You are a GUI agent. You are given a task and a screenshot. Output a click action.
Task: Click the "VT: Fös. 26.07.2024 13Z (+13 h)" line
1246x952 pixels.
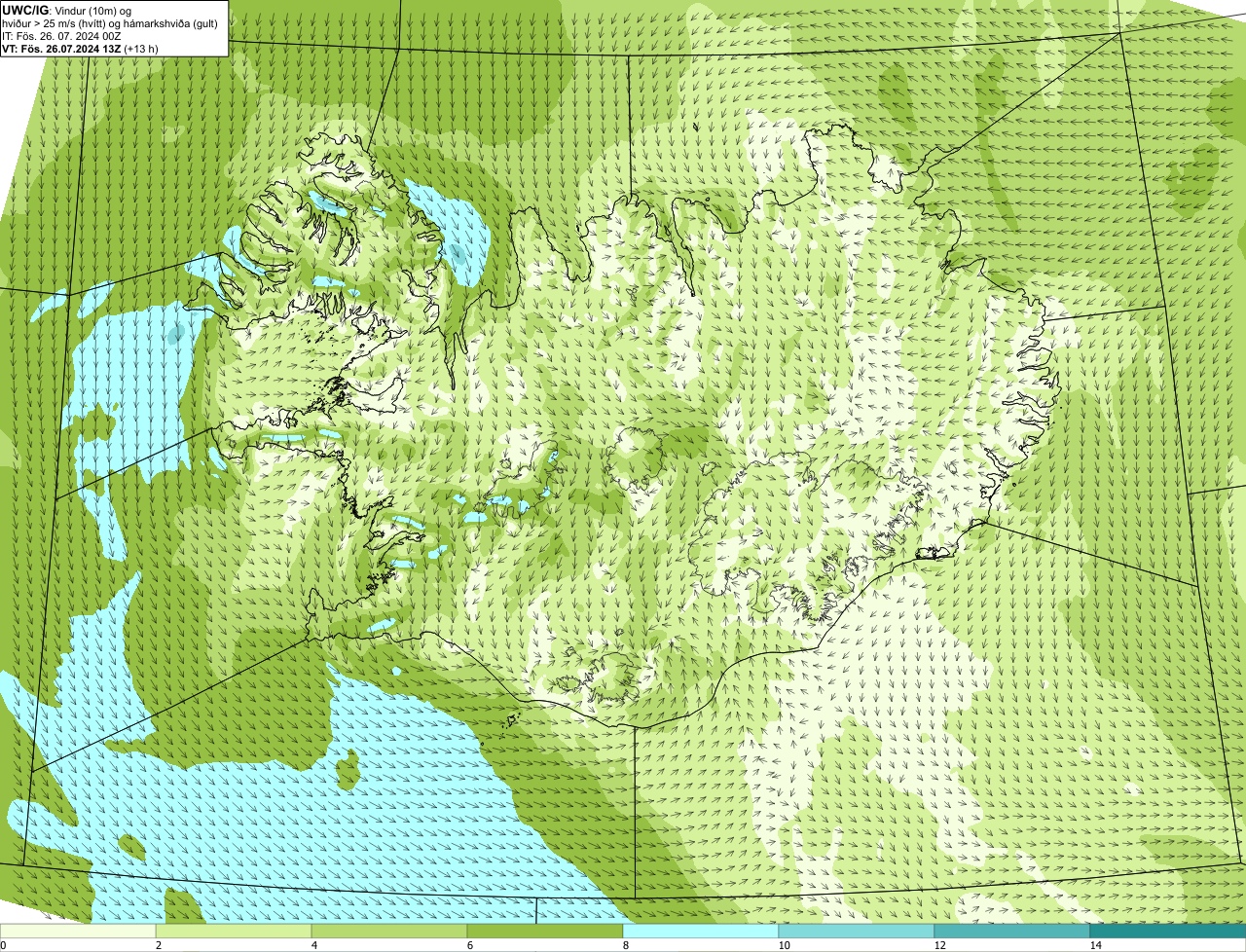click(x=81, y=49)
